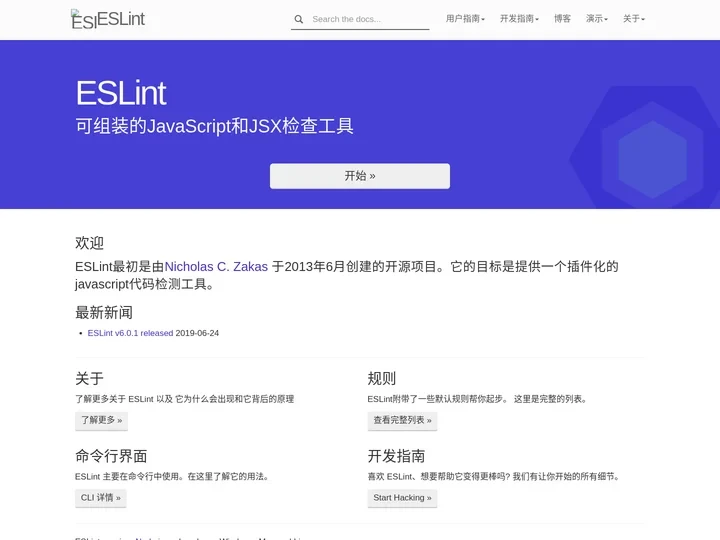The image size is (720, 540).
Task: Click the 欢迎 heading
Action: click(90, 243)
